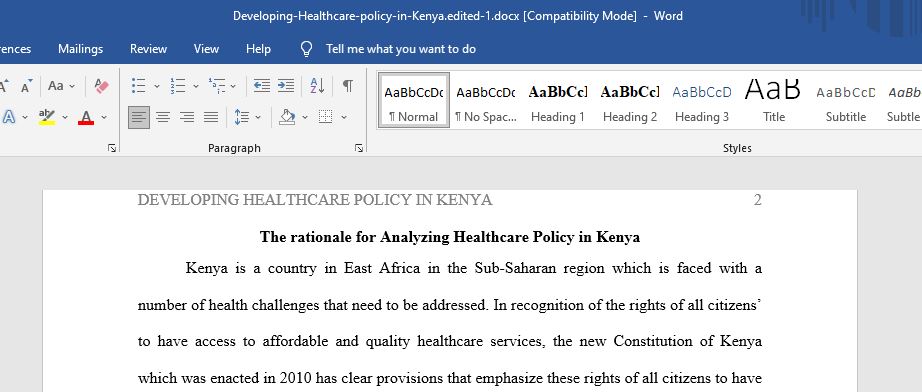
Task: Toggle Show/Hide paragraph marks
Action: click(348, 86)
